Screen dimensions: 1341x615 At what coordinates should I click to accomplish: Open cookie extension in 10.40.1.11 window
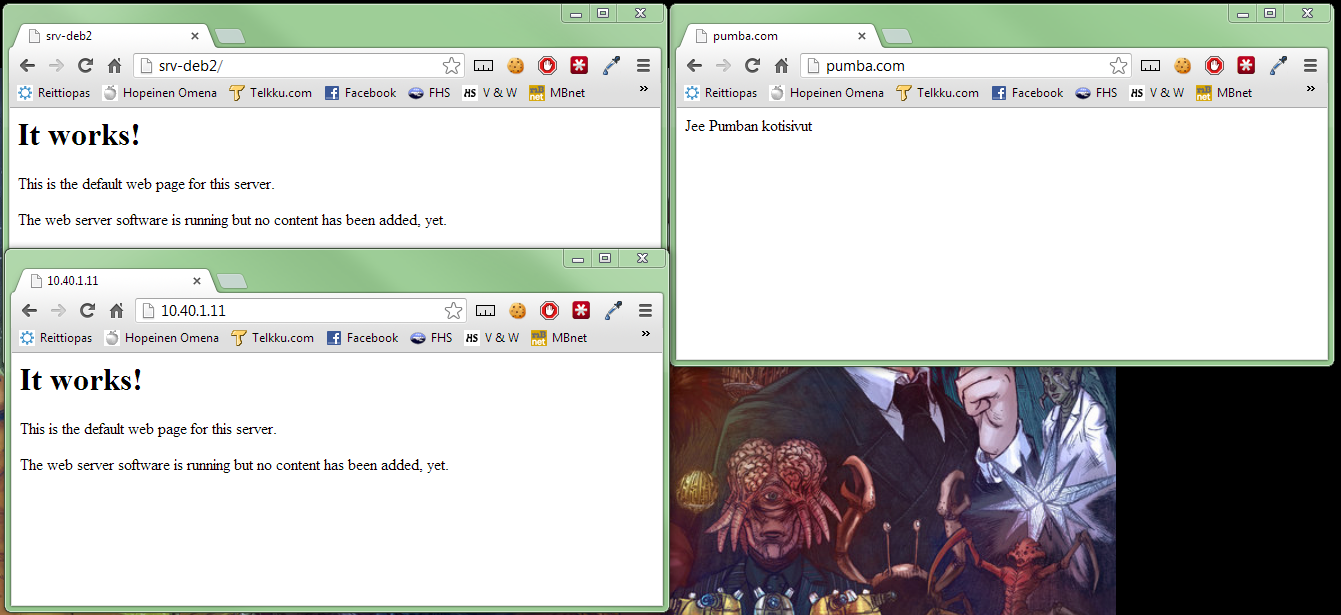(518, 311)
